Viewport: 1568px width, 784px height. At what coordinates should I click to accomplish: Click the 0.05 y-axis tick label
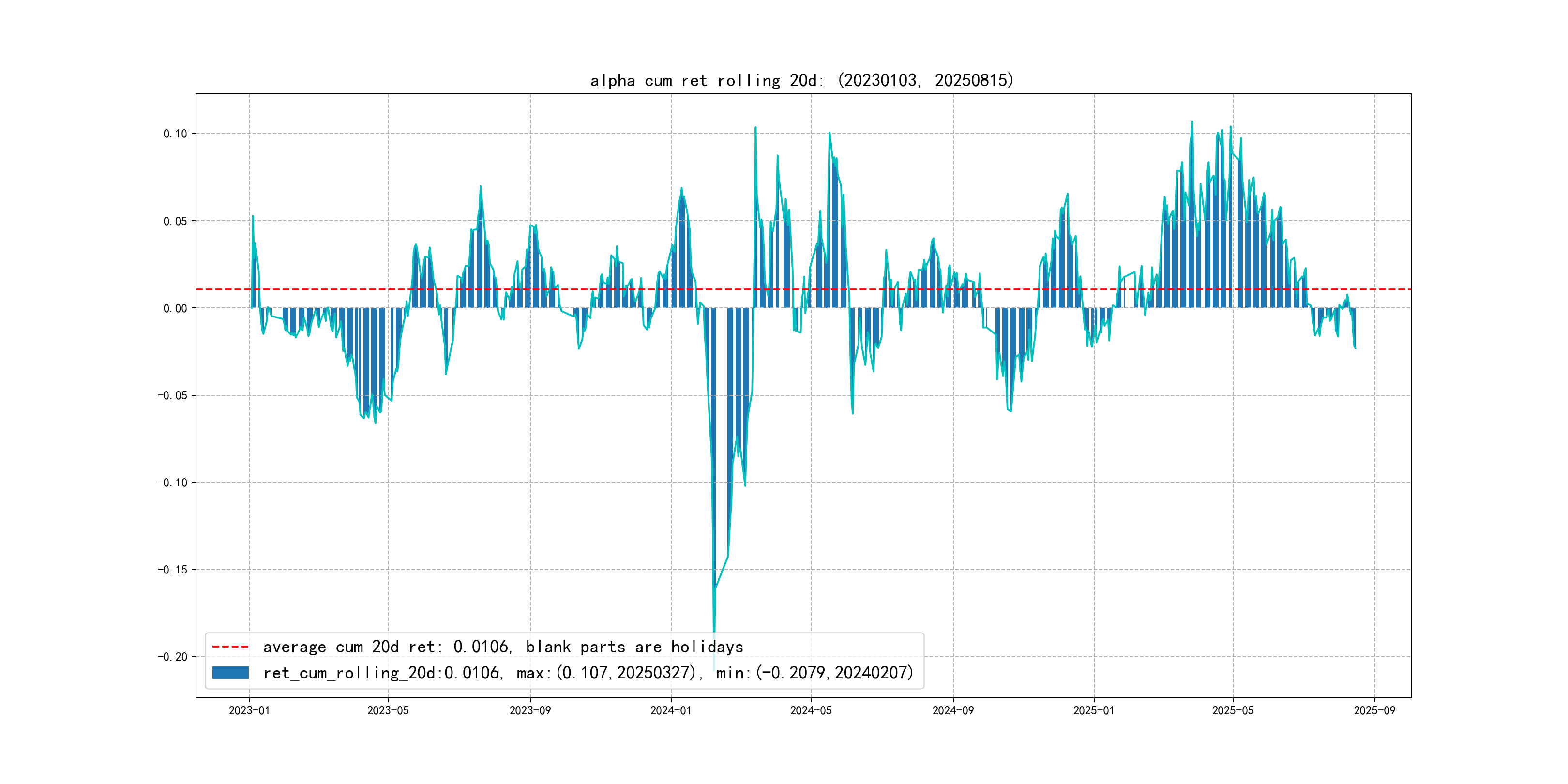tap(175, 221)
